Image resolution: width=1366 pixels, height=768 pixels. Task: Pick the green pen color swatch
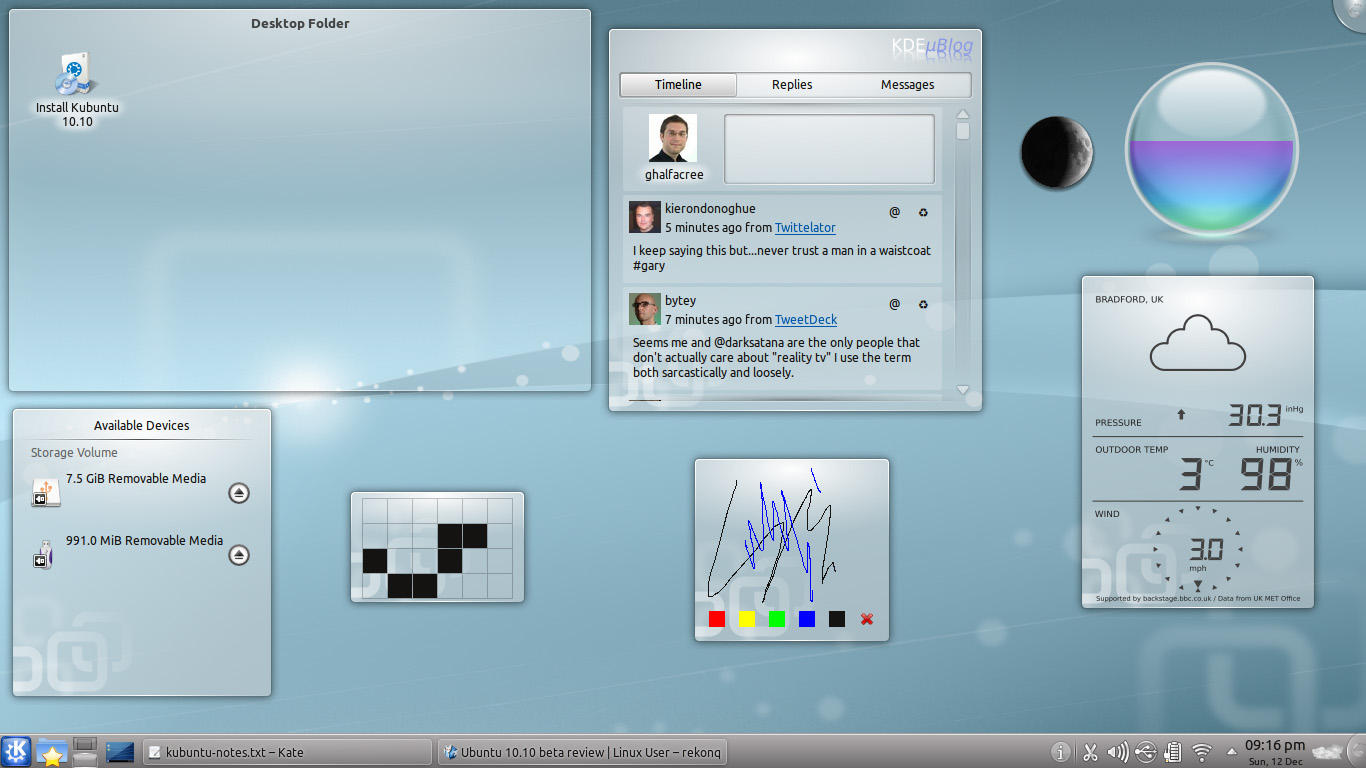tap(777, 619)
